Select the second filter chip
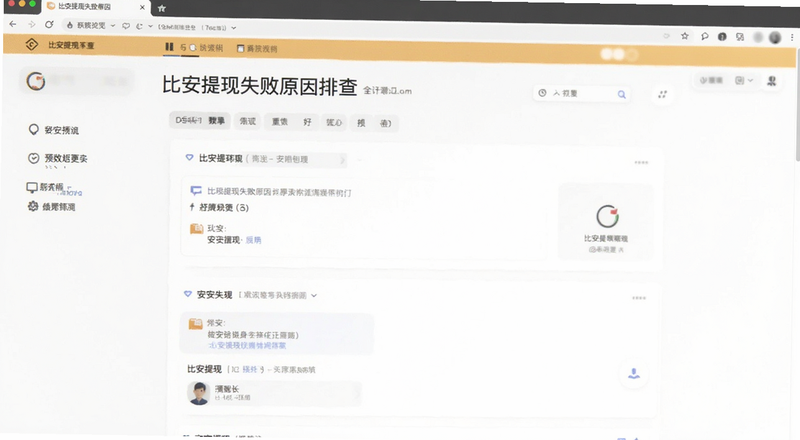 coord(247,121)
